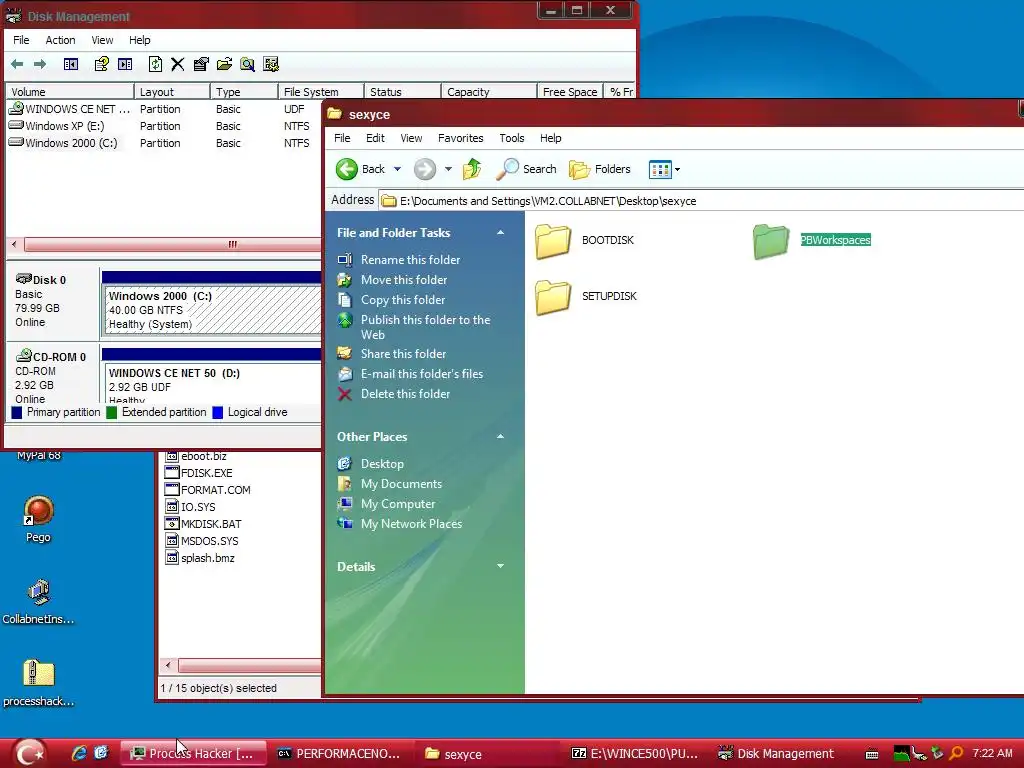This screenshot has height=768, width=1024.
Task: Go to My Computer in Other Places
Action: pos(398,504)
